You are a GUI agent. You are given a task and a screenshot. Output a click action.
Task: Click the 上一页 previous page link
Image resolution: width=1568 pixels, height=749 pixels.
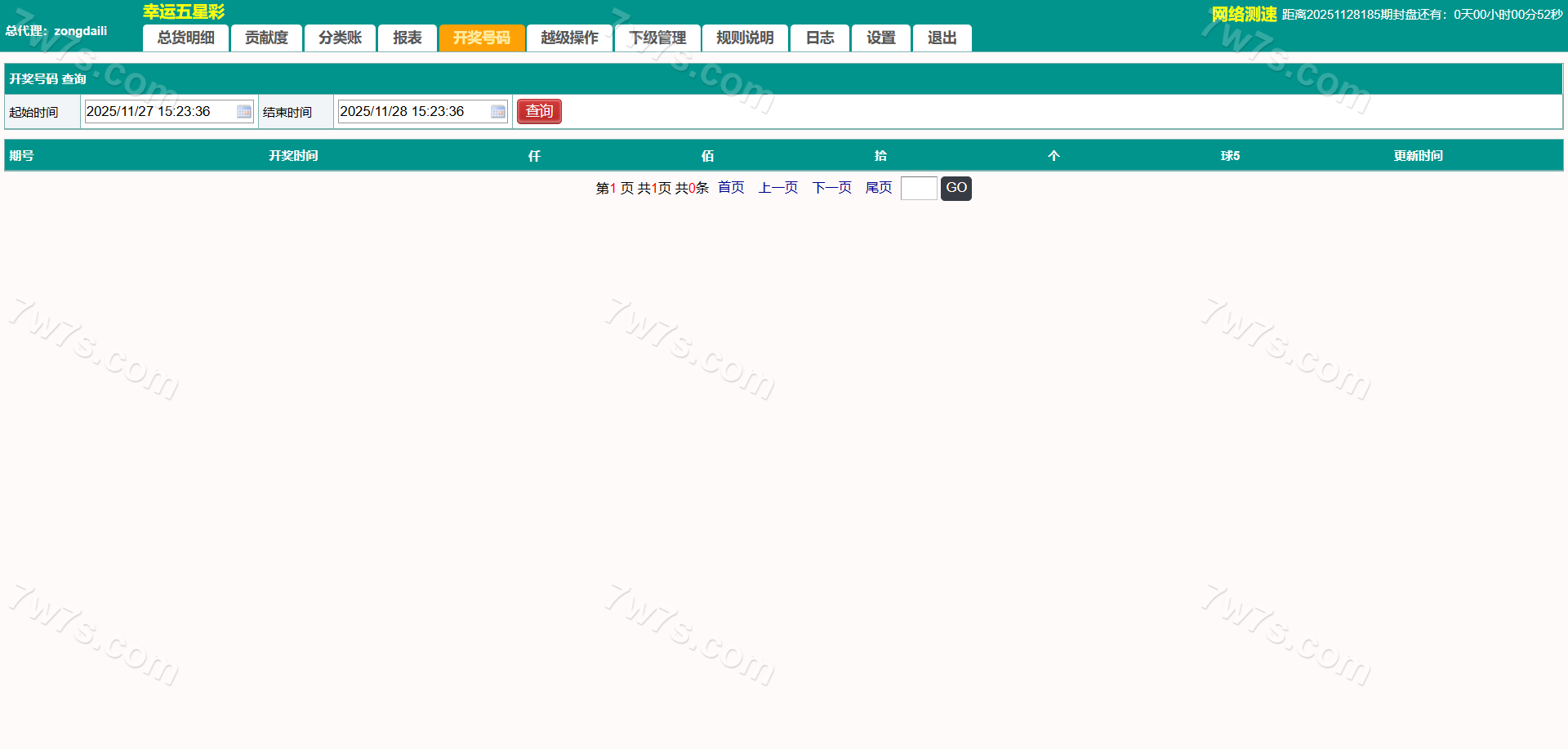[x=777, y=188]
